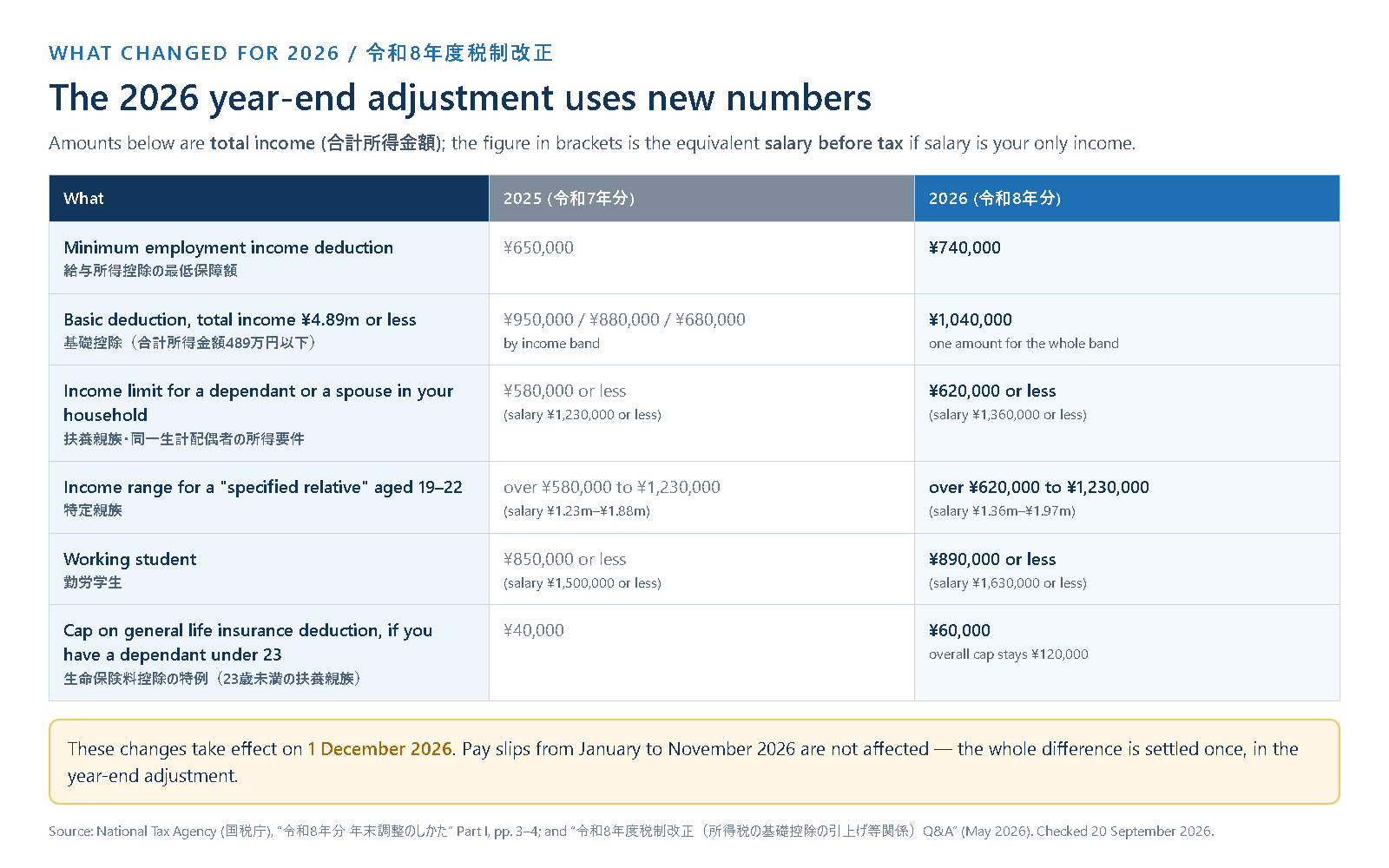This screenshot has height=868, width=1389.
Task: Click 'one amount for the whole band' note
Action: 1024,343
